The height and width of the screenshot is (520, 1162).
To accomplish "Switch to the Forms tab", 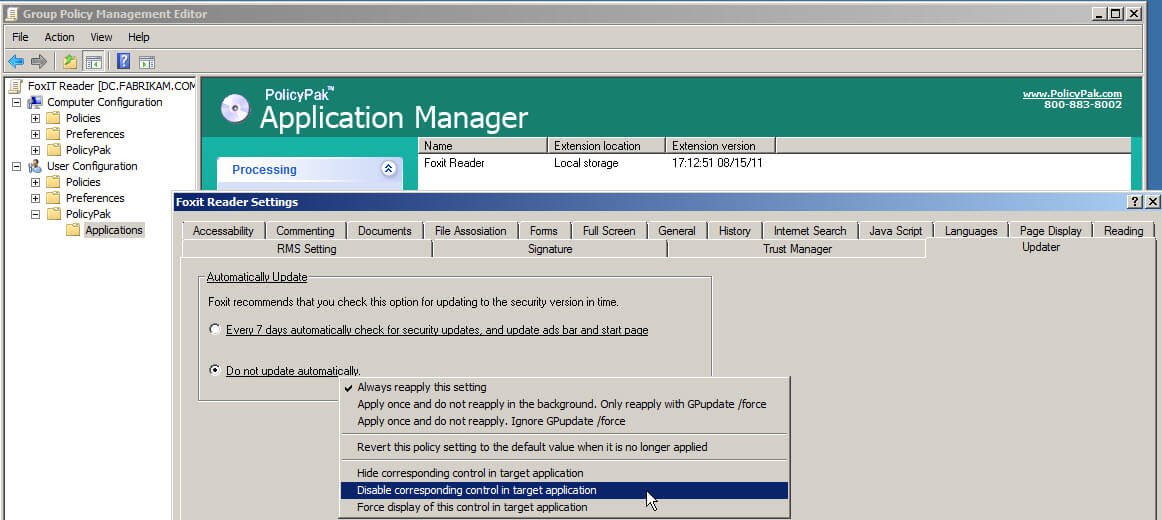I will 544,231.
